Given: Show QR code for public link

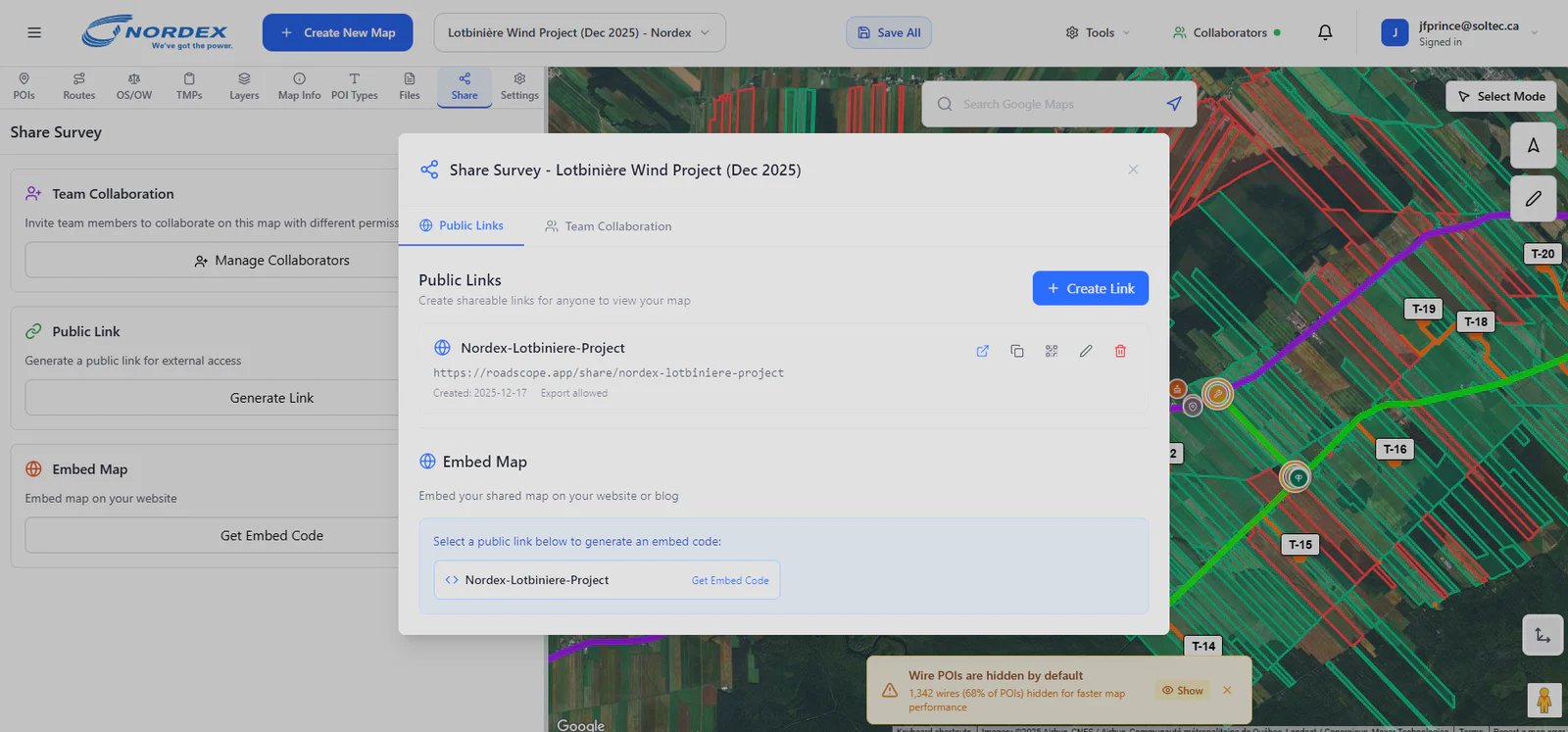Looking at the screenshot, I should click(x=1052, y=351).
